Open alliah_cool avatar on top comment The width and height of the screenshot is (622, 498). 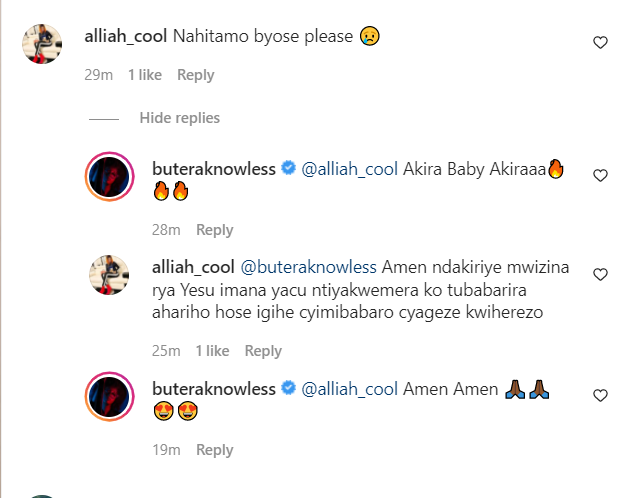click(42, 44)
